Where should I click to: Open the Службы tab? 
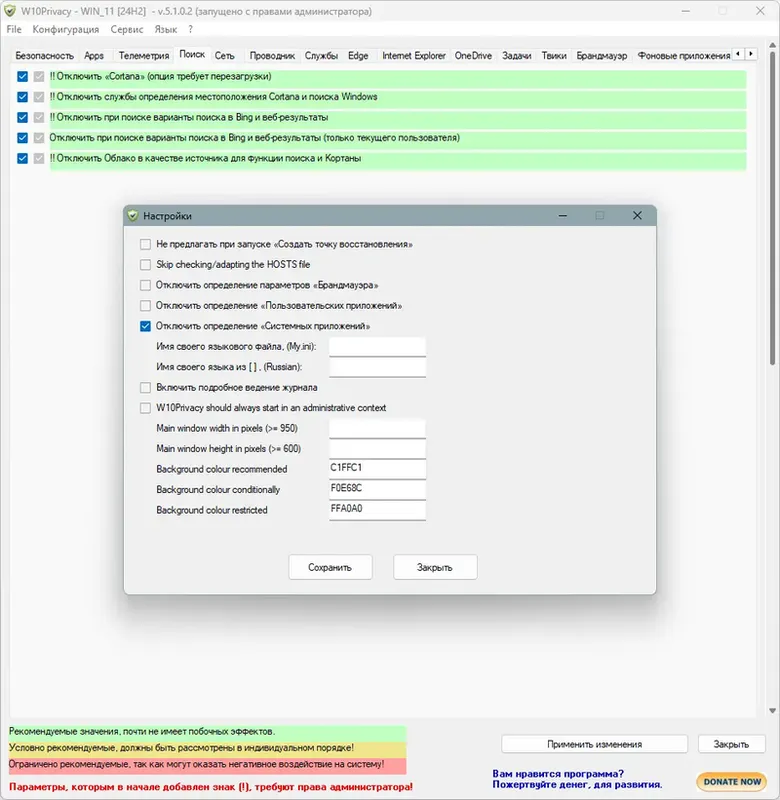coord(321,56)
